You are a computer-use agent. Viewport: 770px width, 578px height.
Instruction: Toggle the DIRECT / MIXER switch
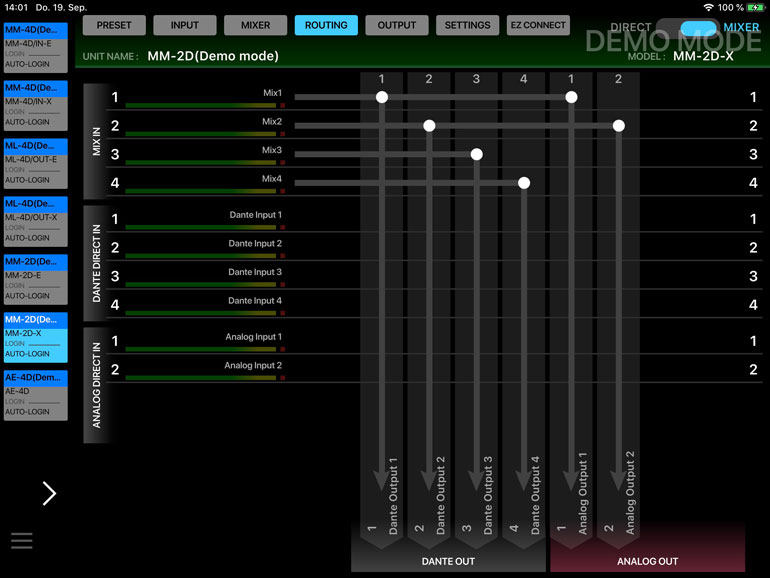(688, 28)
